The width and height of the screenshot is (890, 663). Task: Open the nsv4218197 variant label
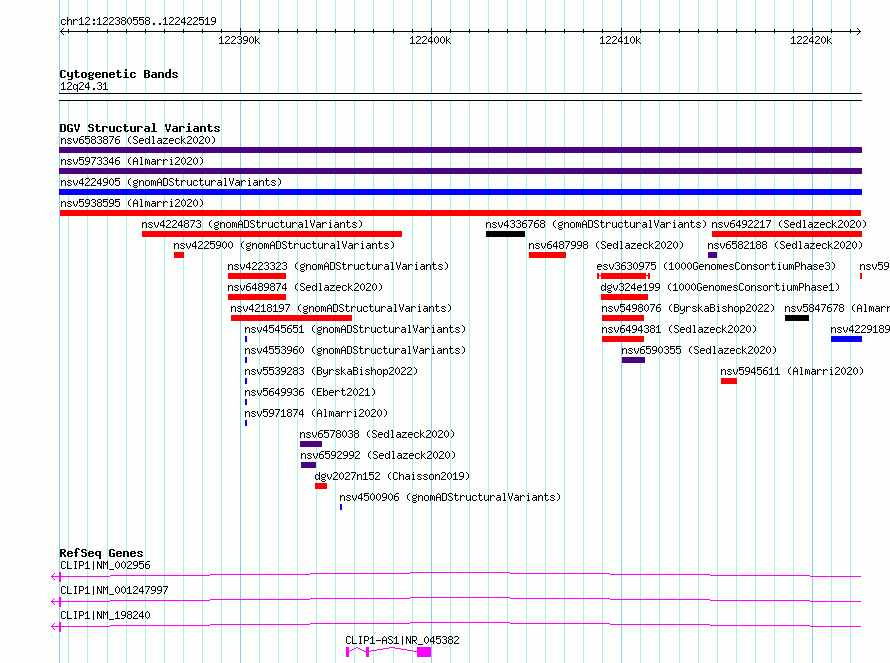341,308
